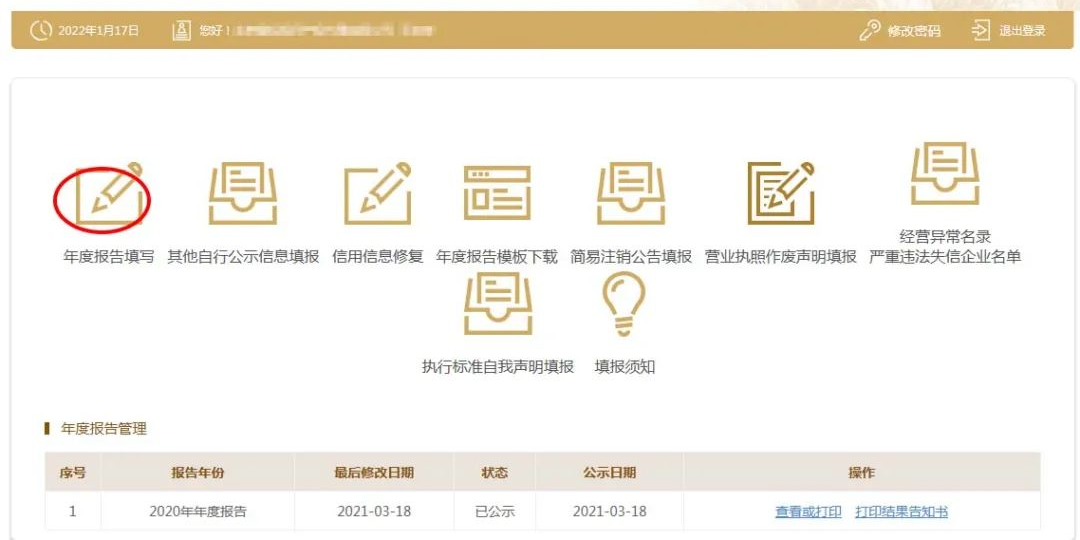Click the 修改密码 link text
The image size is (1080, 540).
click(x=914, y=31)
